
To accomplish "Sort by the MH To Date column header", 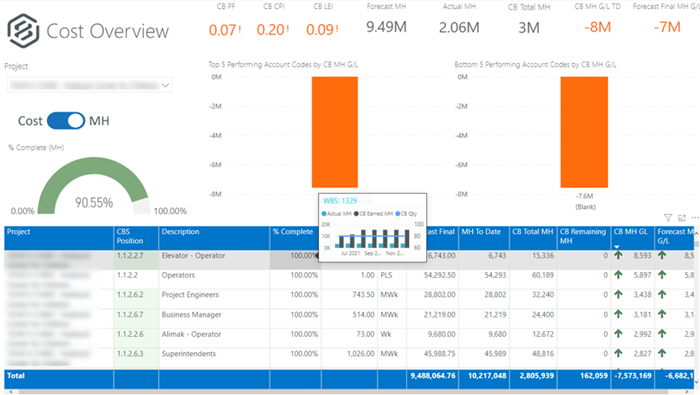I will click(x=484, y=238).
